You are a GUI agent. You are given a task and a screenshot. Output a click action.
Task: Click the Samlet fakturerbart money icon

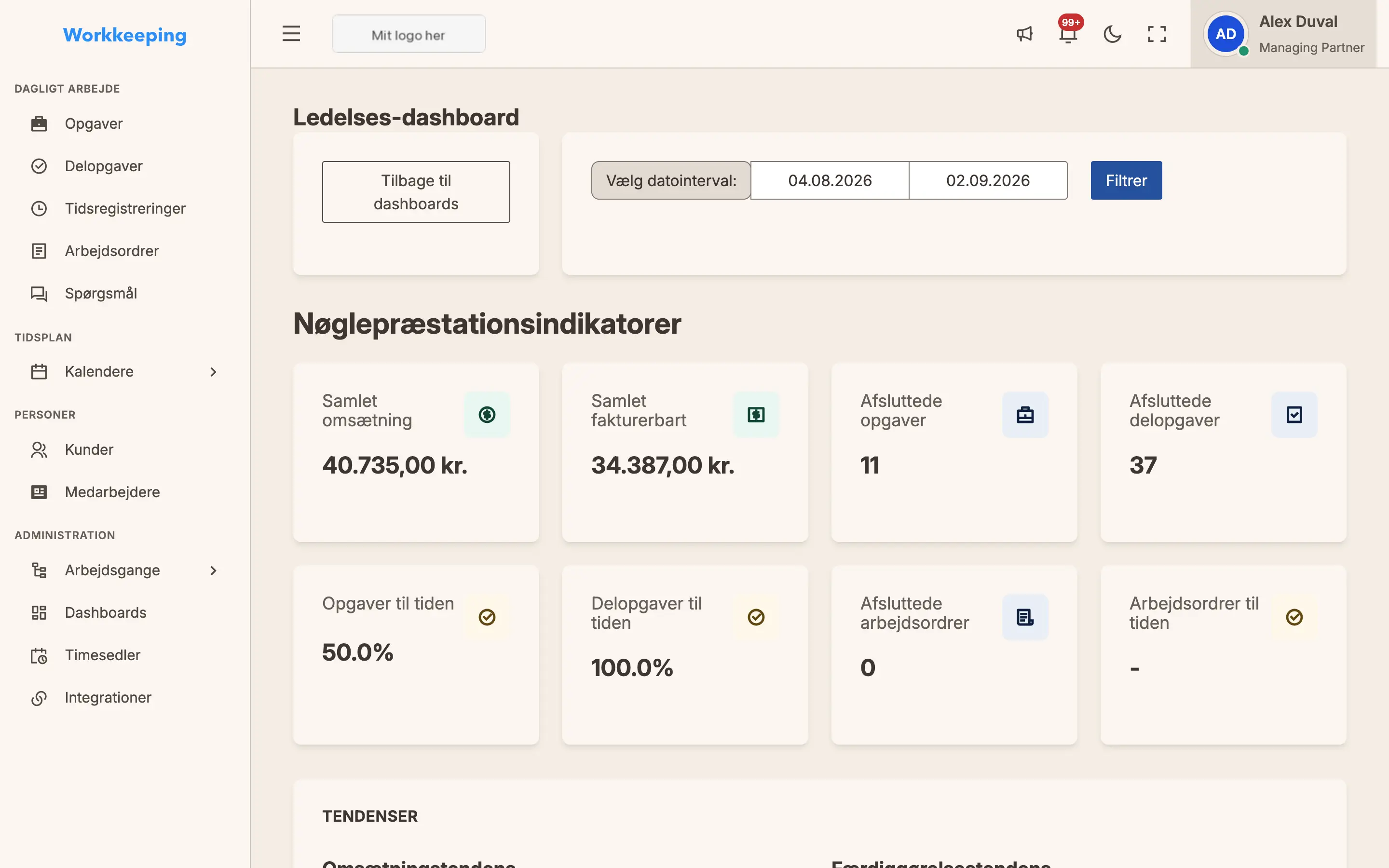point(756,415)
